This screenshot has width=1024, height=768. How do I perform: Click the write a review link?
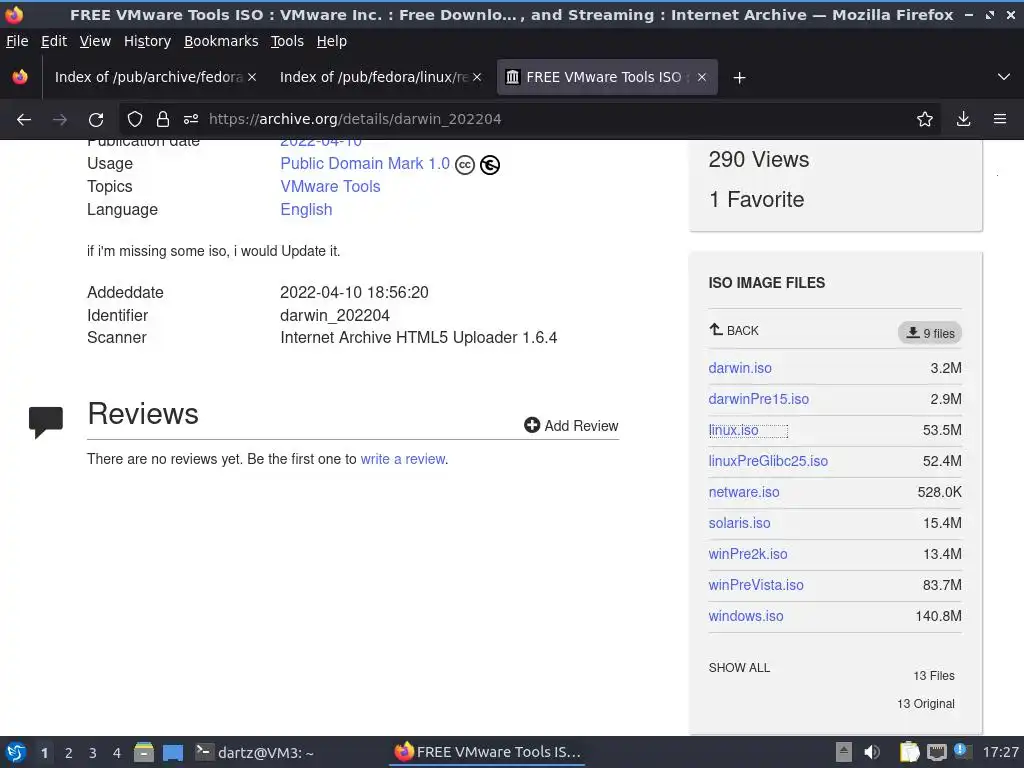(x=403, y=459)
